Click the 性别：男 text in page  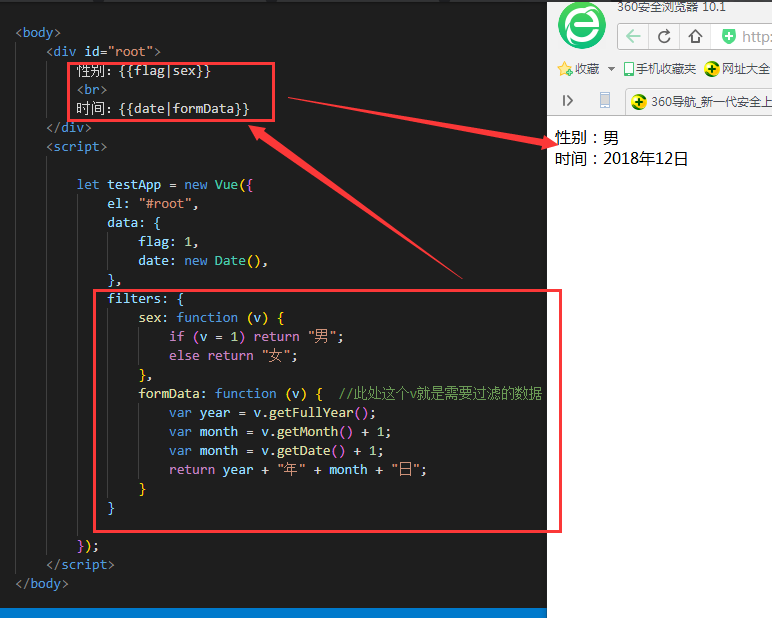(586, 137)
